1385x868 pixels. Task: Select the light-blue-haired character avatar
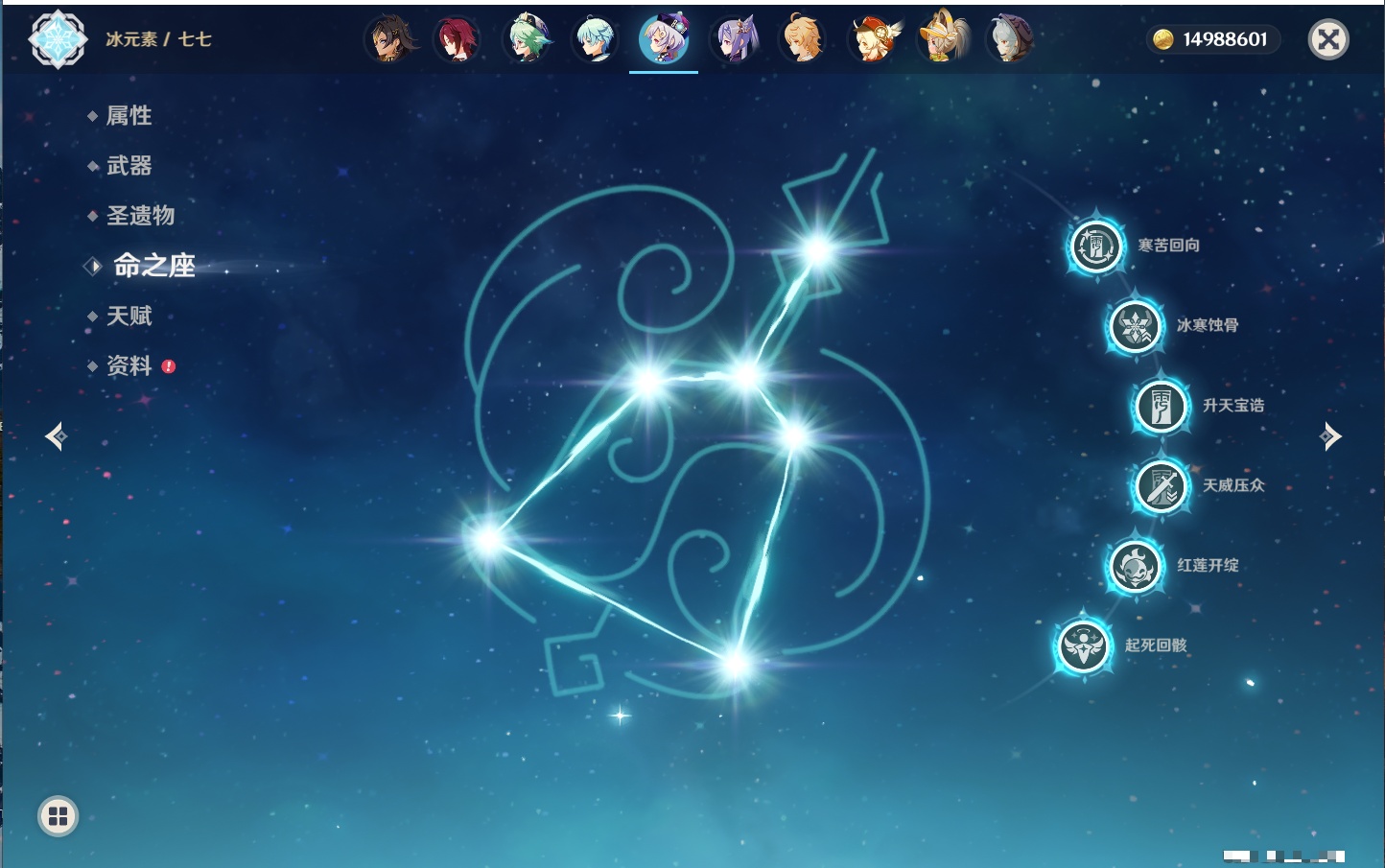coord(595,39)
